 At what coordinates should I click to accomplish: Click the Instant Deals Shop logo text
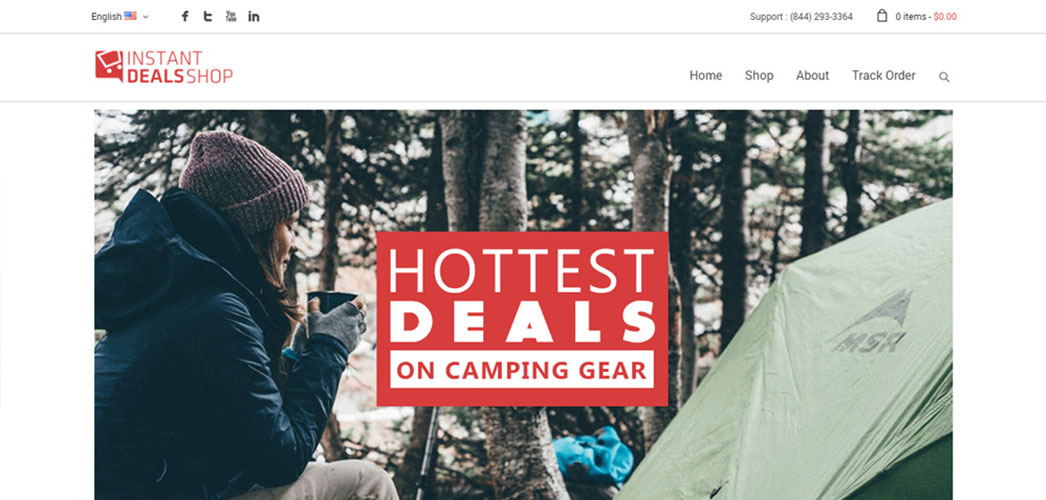(179, 67)
